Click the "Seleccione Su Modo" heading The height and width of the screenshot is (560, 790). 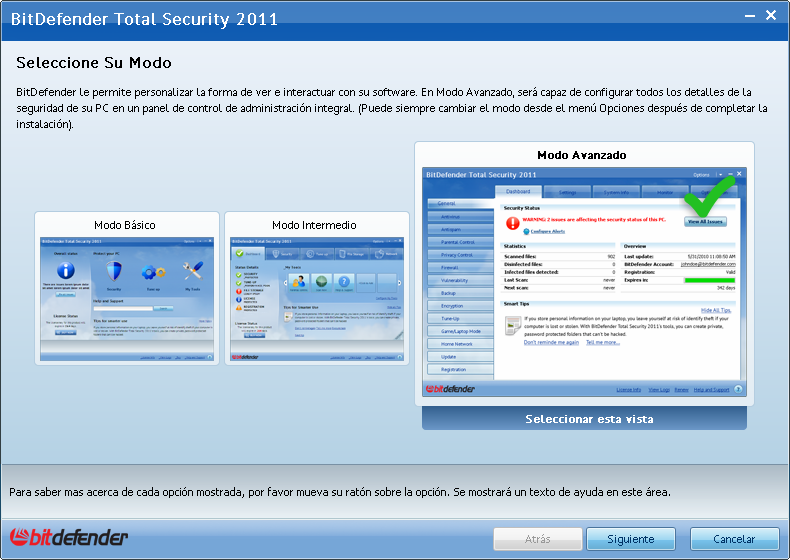[94, 63]
